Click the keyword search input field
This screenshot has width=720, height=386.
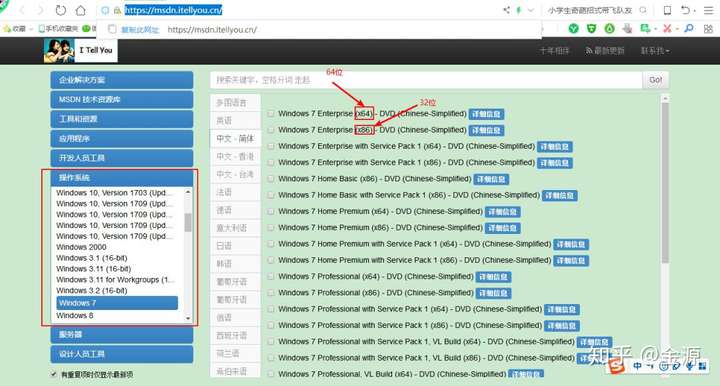(x=426, y=80)
